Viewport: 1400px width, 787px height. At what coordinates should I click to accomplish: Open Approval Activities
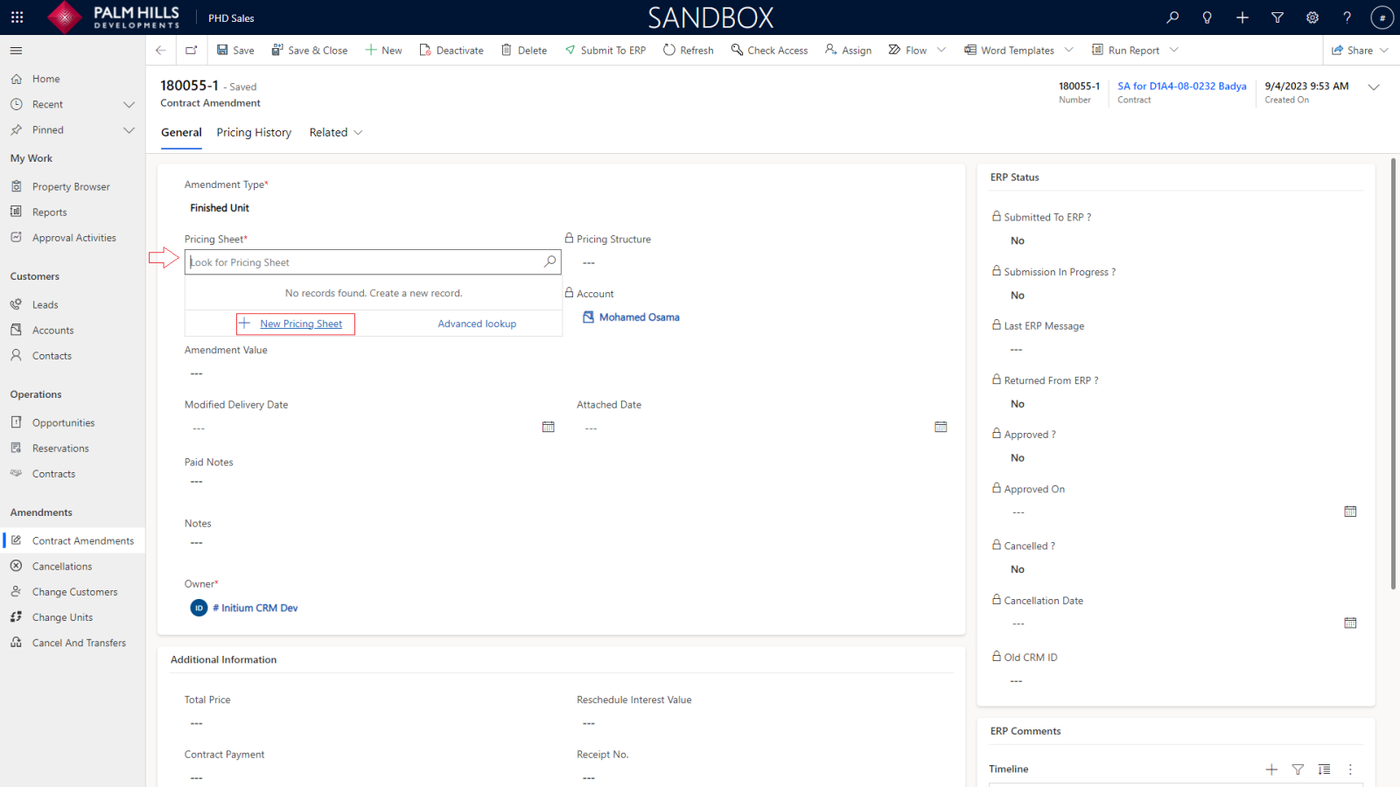tap(72, 238)
